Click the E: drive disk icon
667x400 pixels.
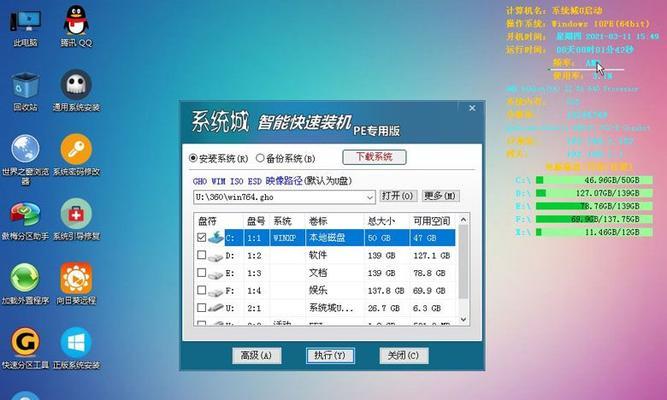click(x=216, y=274)
